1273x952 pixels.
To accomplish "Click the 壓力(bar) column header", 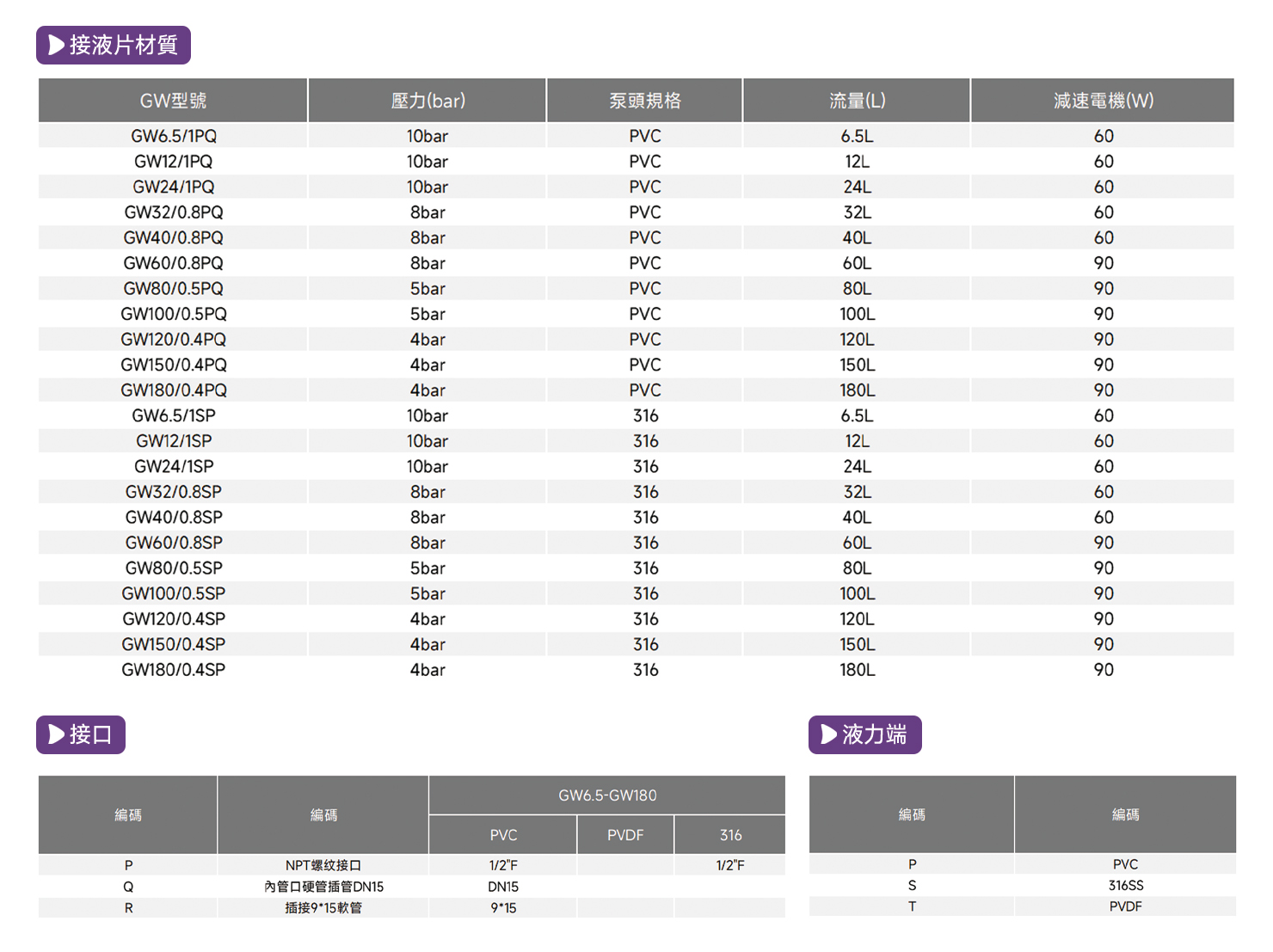I will pyautogui.click(x=427, y=101).
